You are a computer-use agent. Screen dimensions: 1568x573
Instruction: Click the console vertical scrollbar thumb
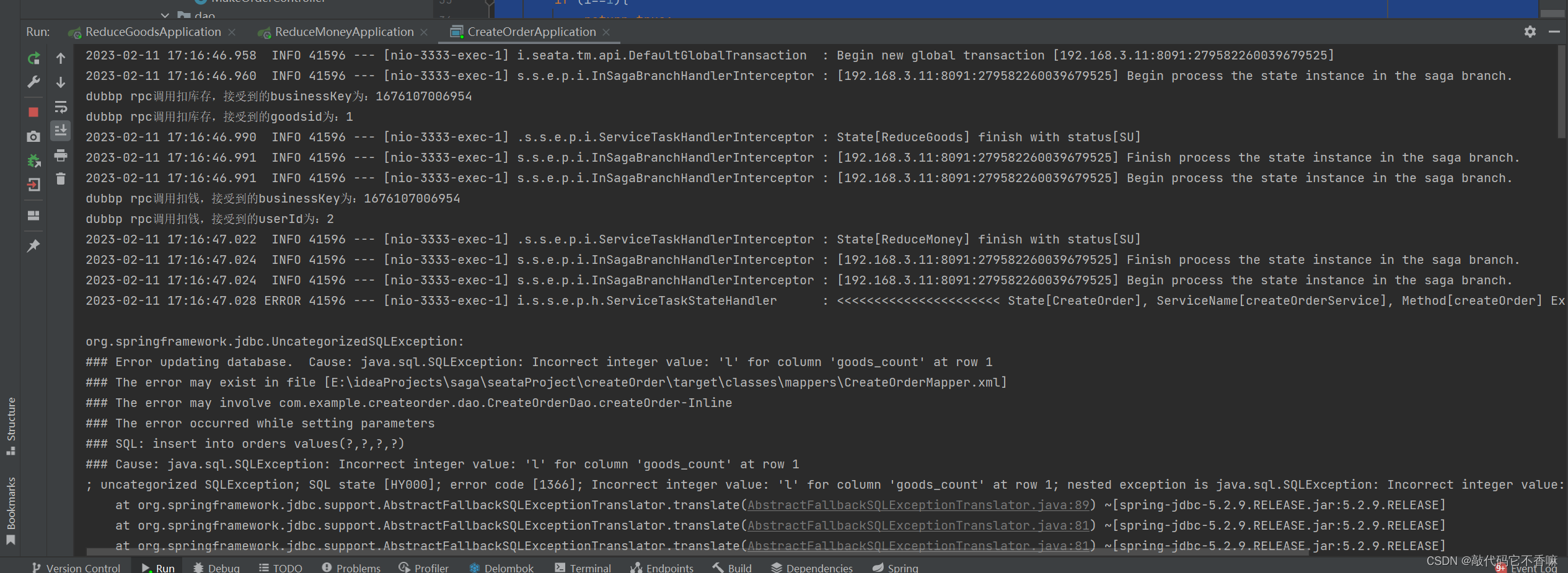1562,92
